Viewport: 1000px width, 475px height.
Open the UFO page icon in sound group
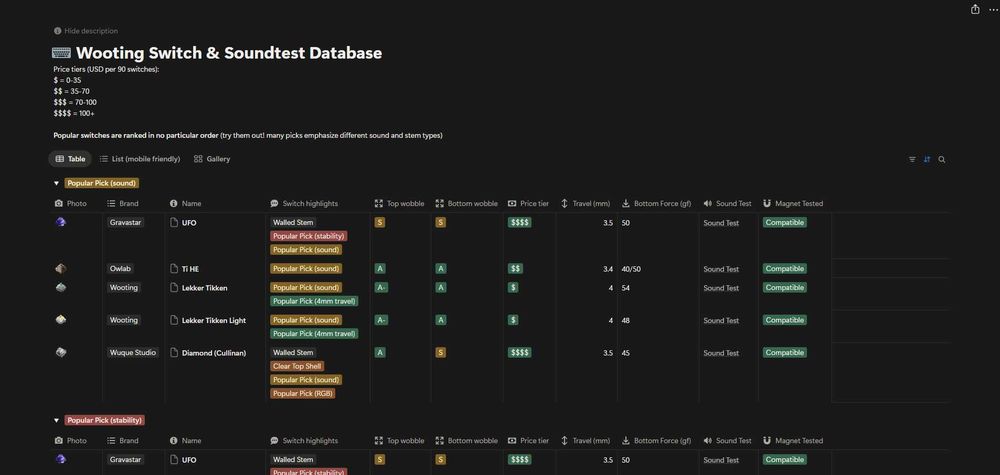pos(174,223)
